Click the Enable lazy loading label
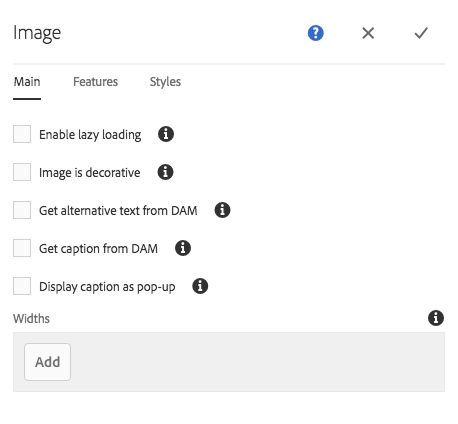Image resolution: width=458 pixels, height=424 pixels. click(90, 135)
